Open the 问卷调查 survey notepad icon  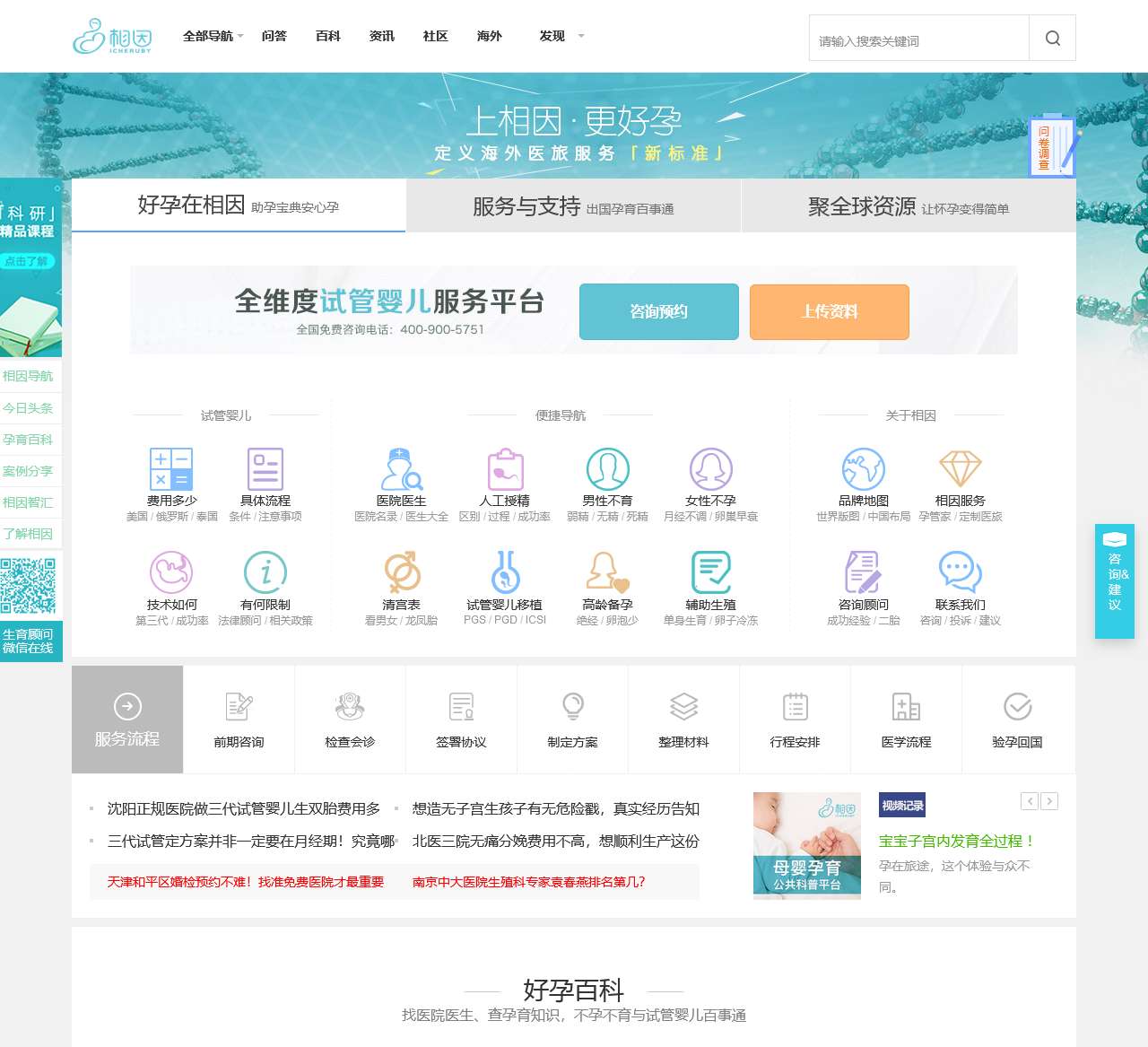(x=1051, y=146)
